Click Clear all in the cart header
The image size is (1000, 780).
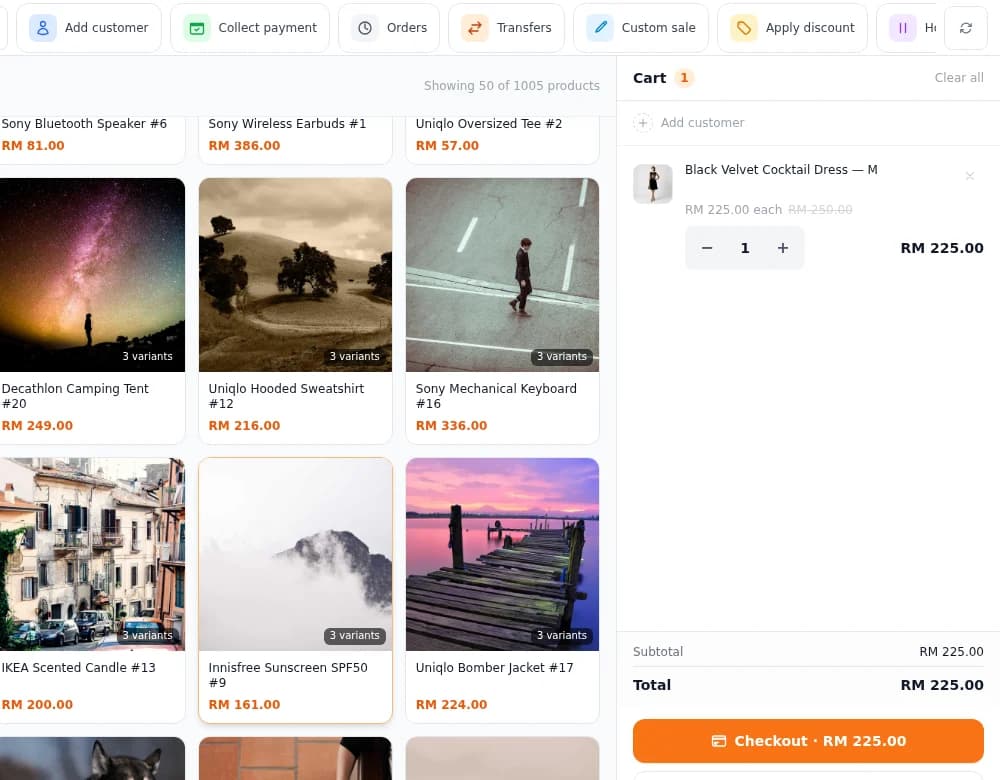pos(959,78)
